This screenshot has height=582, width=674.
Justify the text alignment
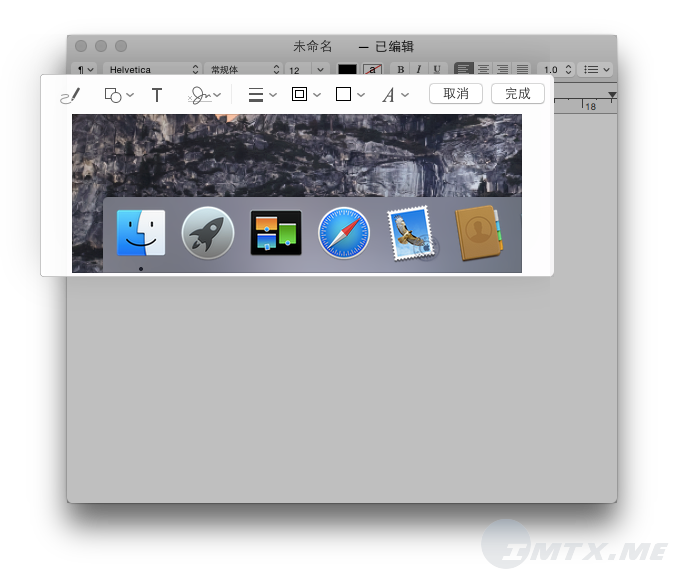[x=521, y=70]
